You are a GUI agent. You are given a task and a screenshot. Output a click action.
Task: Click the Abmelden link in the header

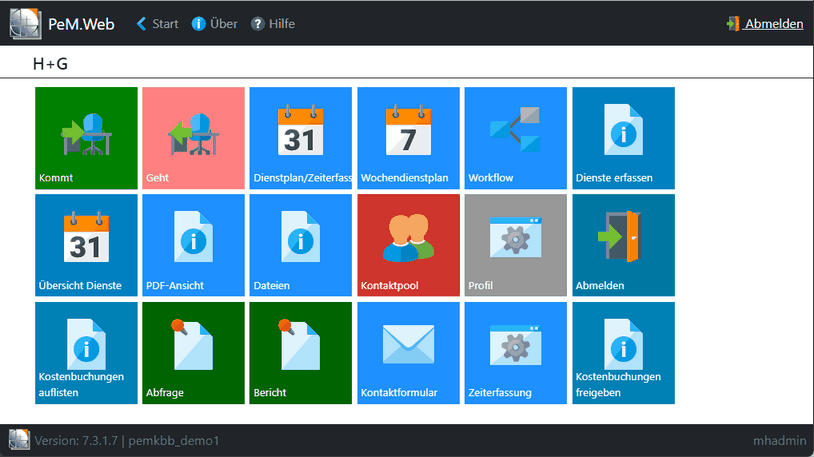coord(765,24)
